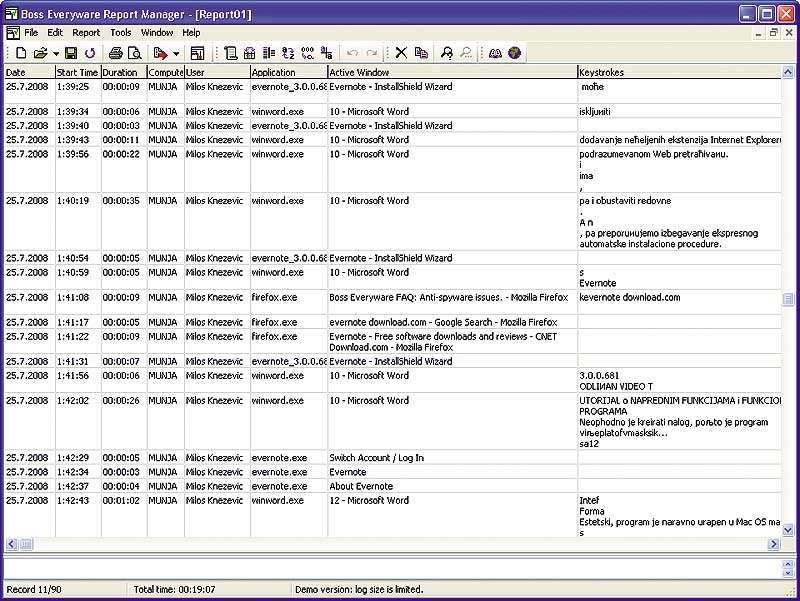
Task: Click the grayed Find Next icon
Action: [x=466, y=53]
